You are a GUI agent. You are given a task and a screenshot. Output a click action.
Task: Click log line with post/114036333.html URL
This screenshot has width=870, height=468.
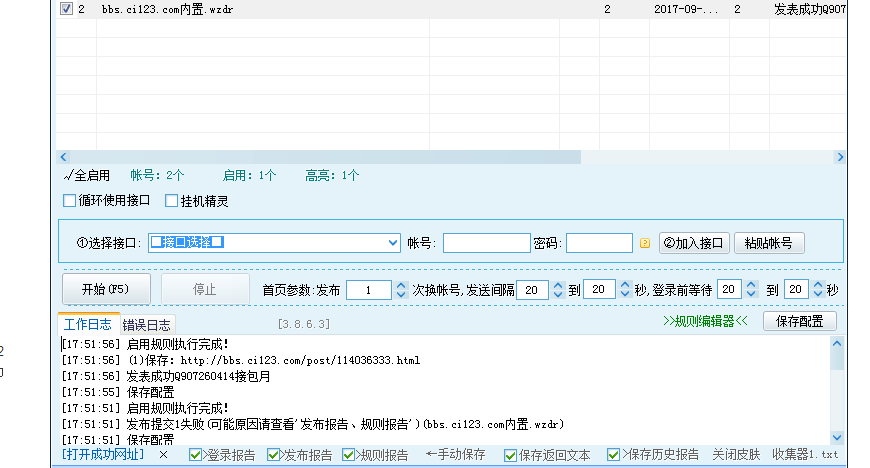tap(241, 361)
